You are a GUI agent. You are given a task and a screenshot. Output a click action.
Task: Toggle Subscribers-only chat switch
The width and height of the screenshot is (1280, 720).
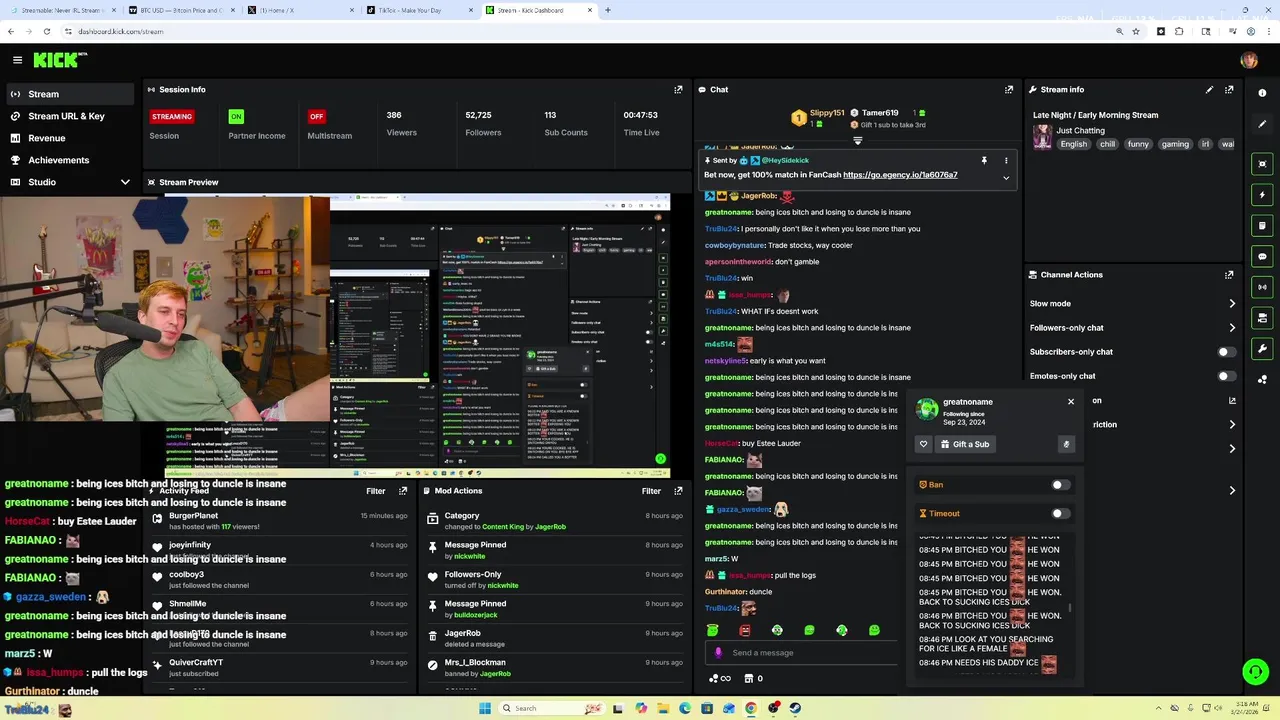pyautogui.click(x=1226, y=352)
